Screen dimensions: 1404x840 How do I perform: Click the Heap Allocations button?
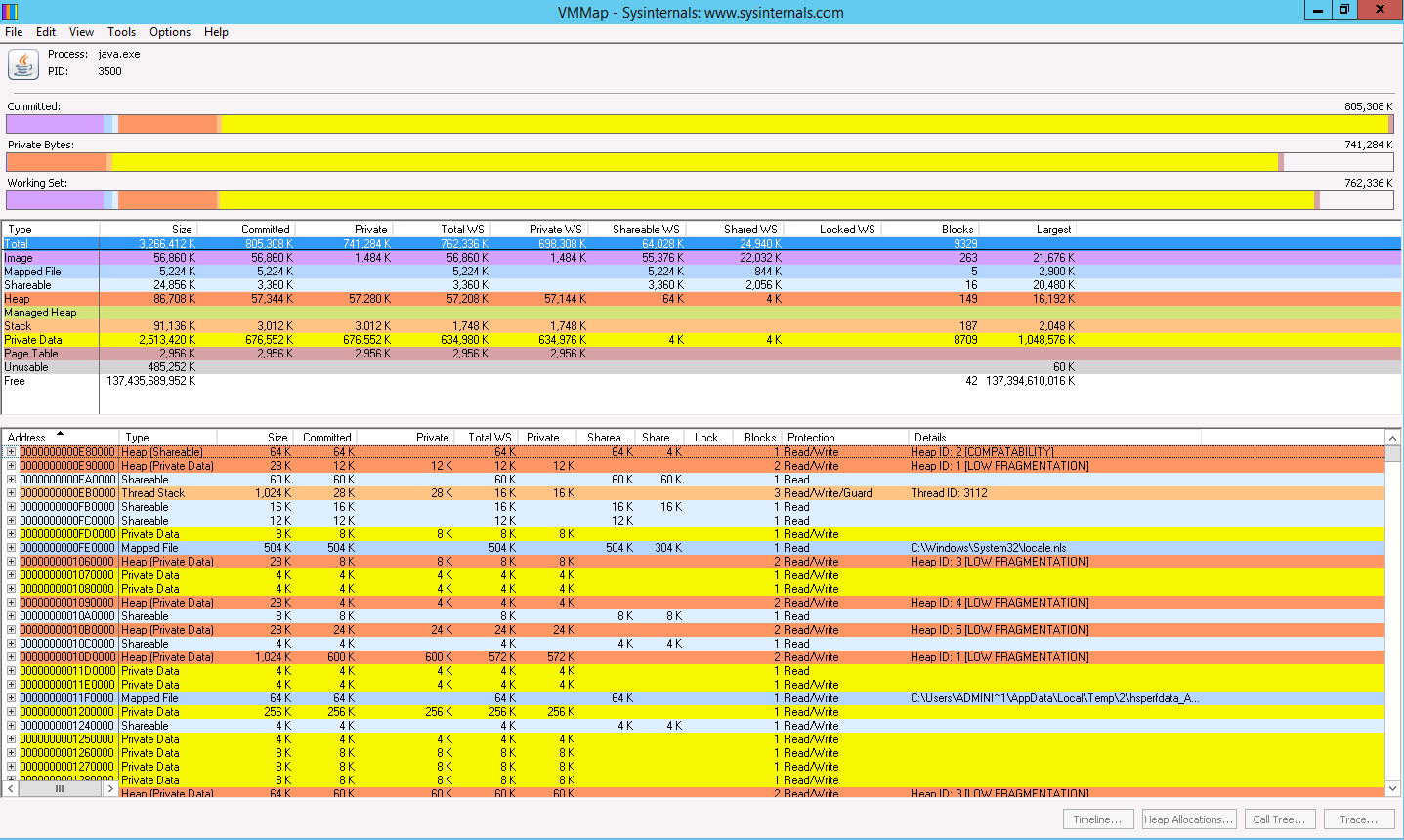[1189, 819]
